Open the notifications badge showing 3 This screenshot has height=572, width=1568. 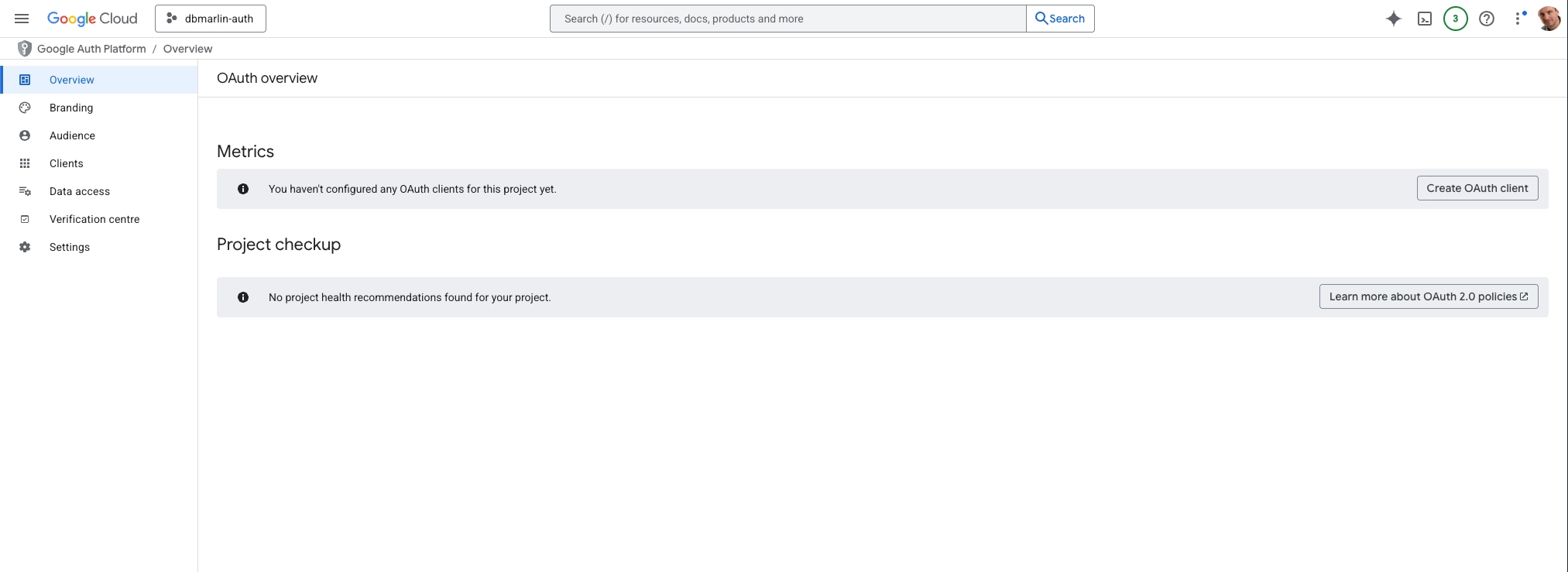click(1455, 19)
